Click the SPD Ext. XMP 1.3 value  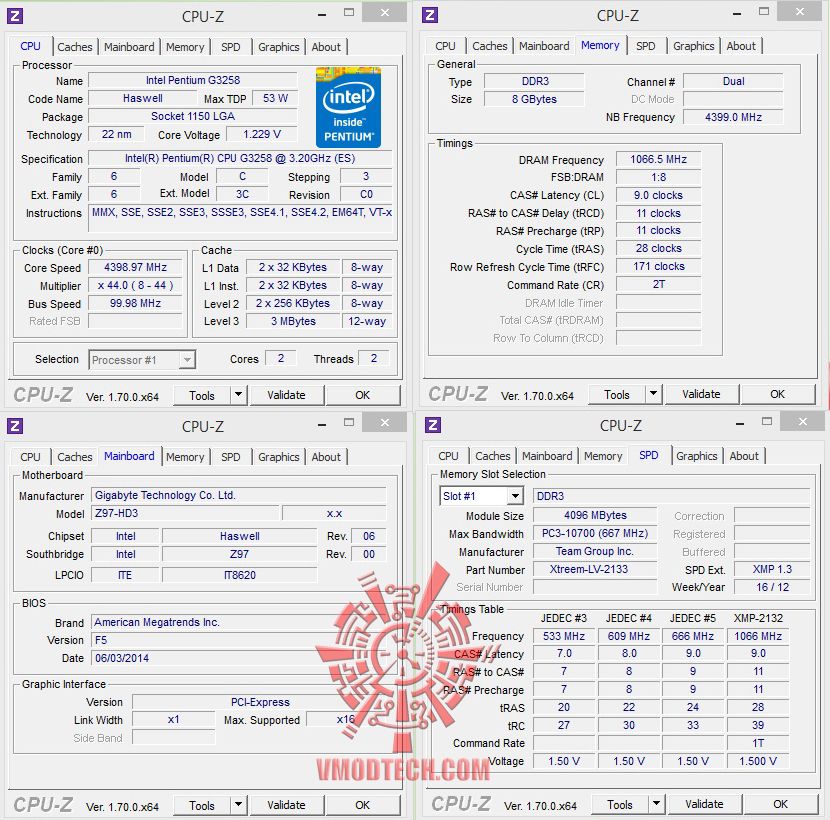click(x=772, y=569)
